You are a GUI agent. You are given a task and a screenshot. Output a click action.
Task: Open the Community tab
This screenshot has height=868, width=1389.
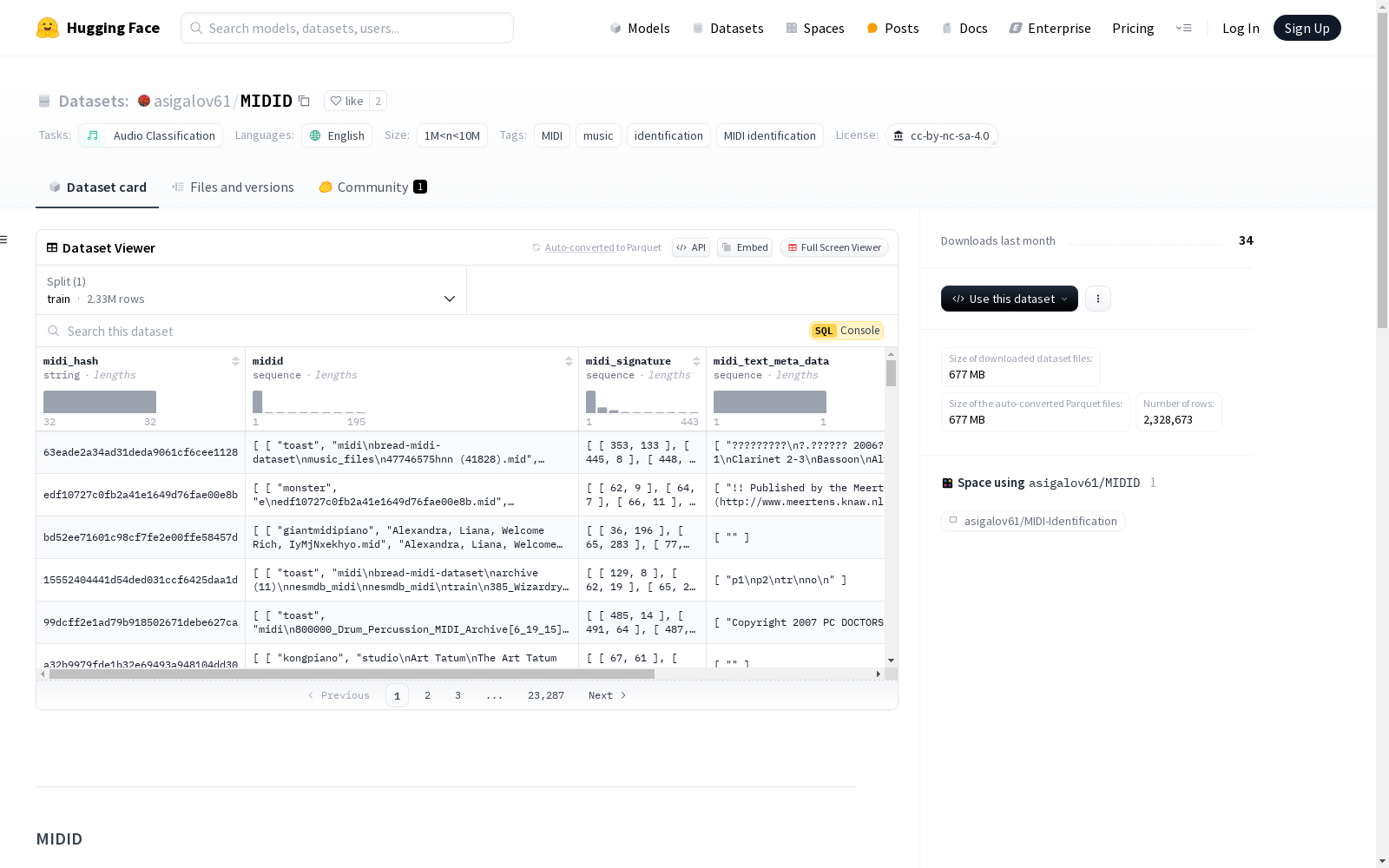point(372,187)
